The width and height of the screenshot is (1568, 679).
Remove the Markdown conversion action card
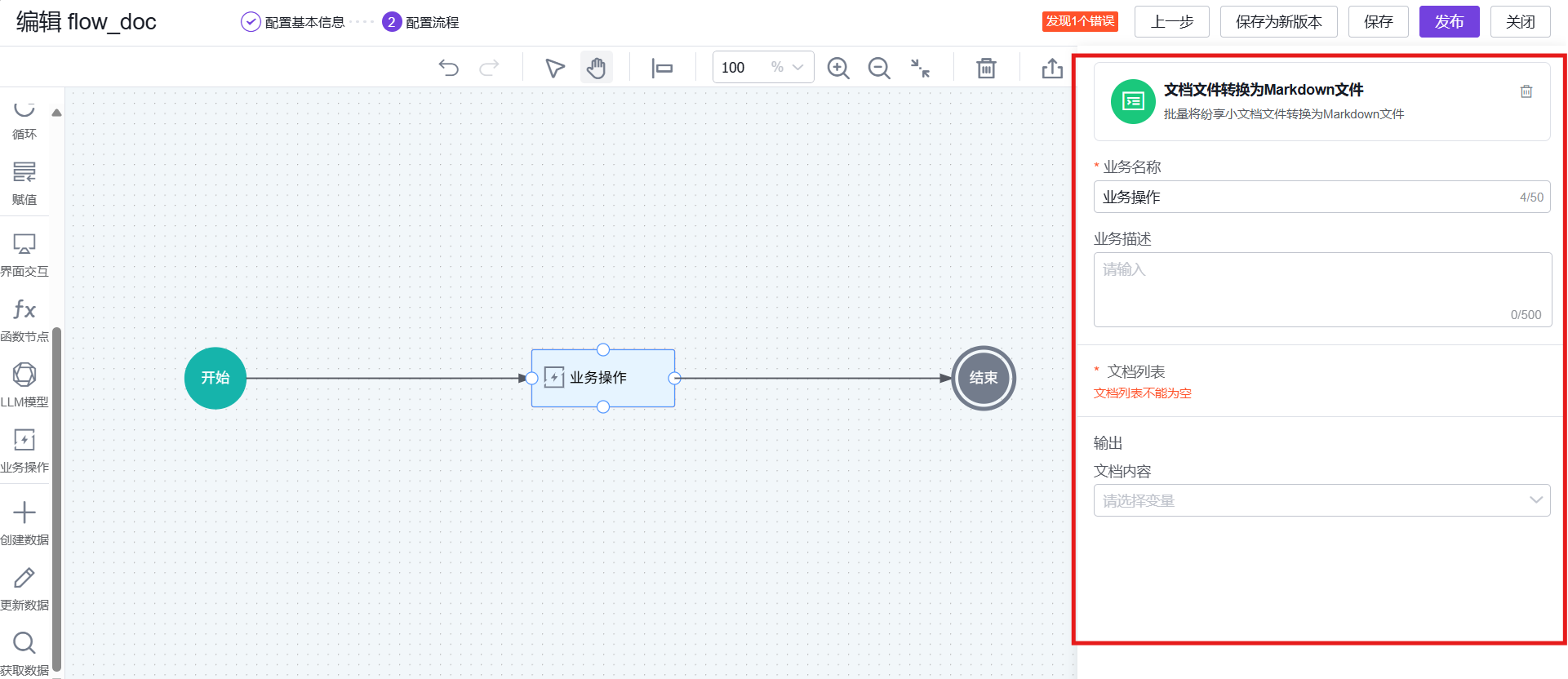click(1526, 91)
